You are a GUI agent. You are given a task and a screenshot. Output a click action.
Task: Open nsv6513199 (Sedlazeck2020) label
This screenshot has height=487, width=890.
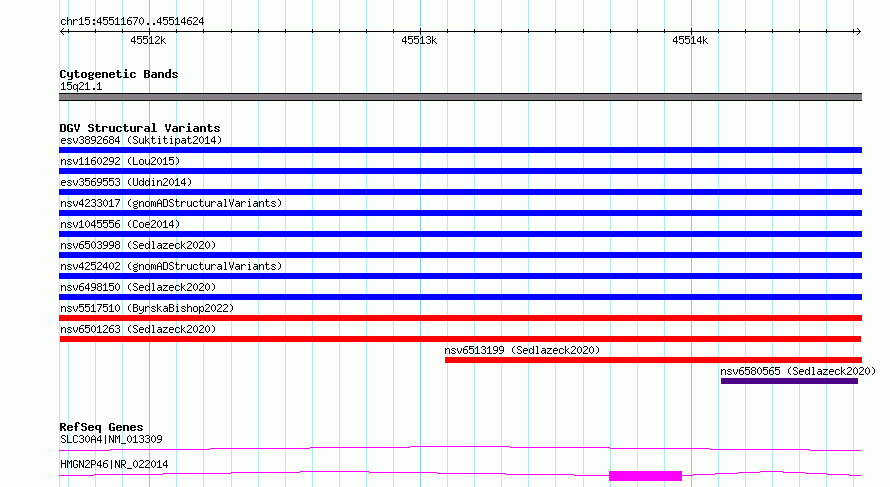(x=522, y=350)
